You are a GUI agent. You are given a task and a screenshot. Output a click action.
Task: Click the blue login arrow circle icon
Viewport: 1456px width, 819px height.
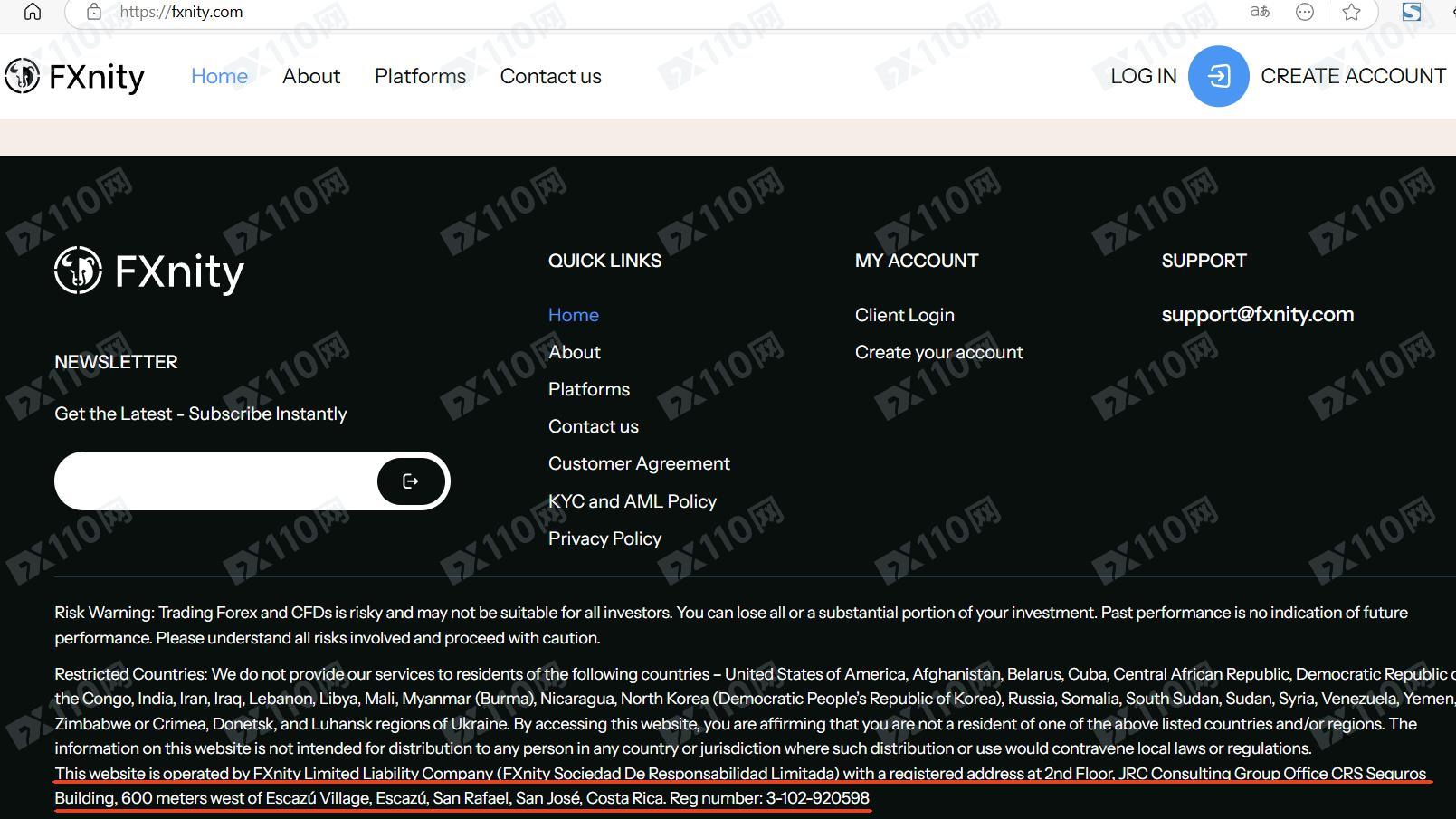(x=1218, y=76)
